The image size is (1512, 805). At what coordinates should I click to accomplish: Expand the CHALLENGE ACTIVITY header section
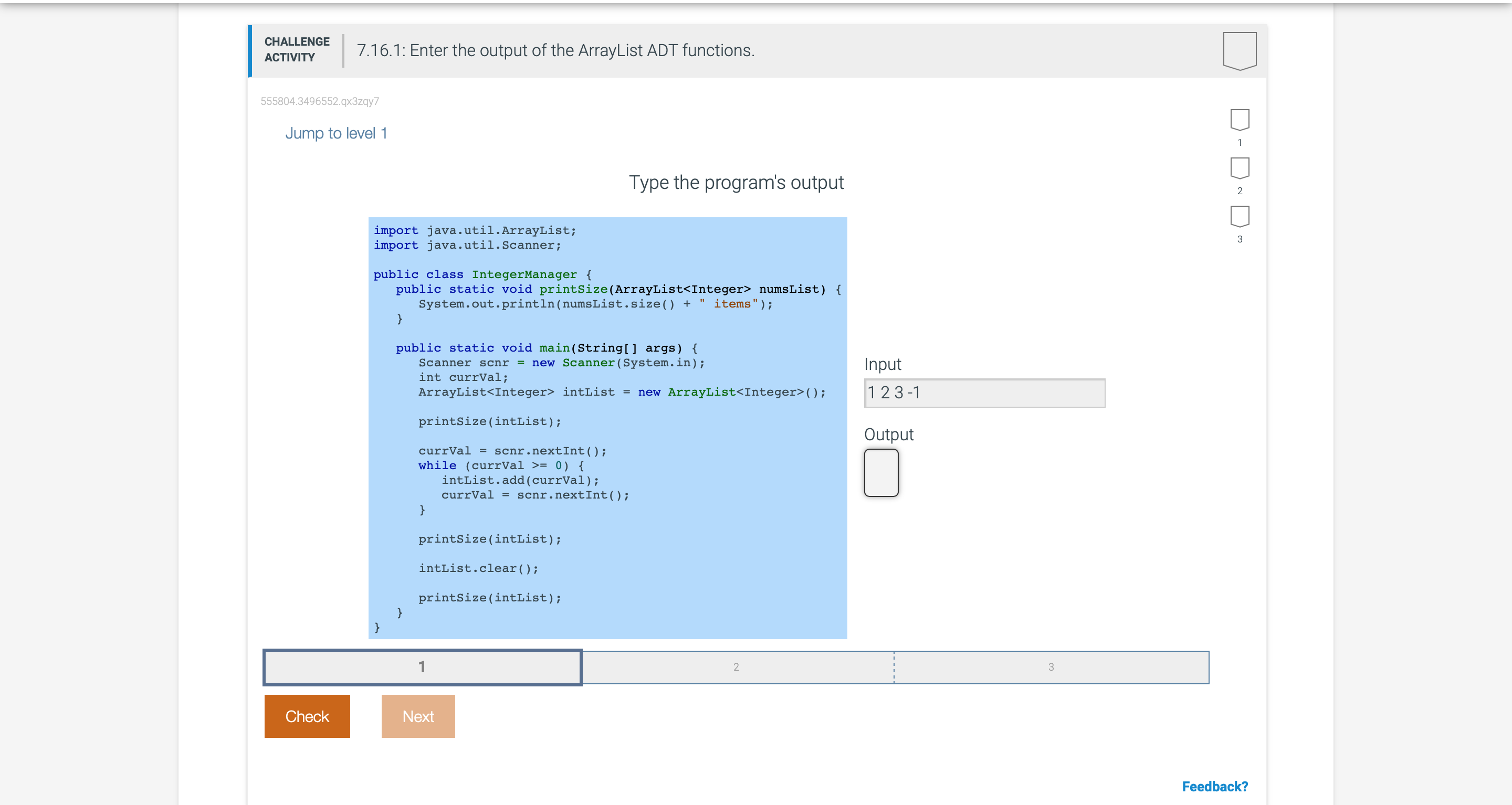point(297,50)
